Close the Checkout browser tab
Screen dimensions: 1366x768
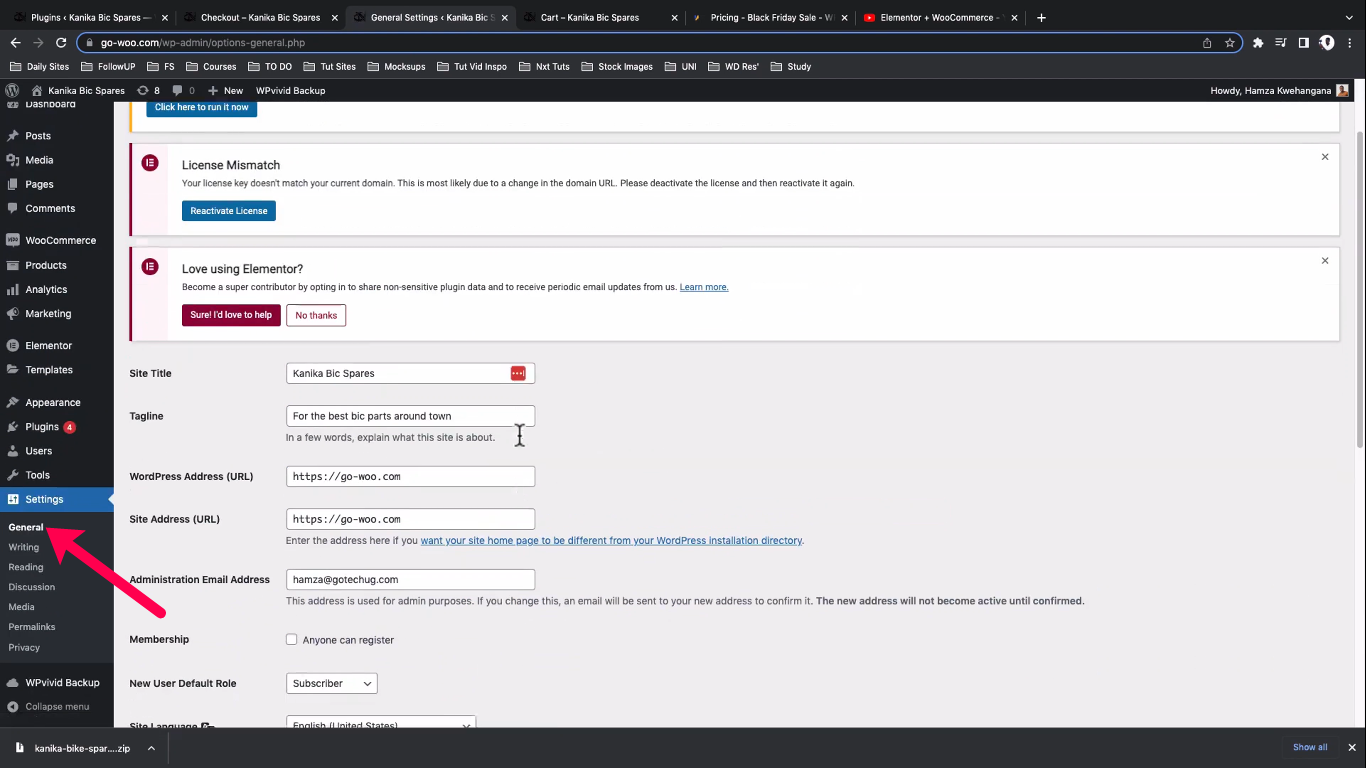(334, 18)
